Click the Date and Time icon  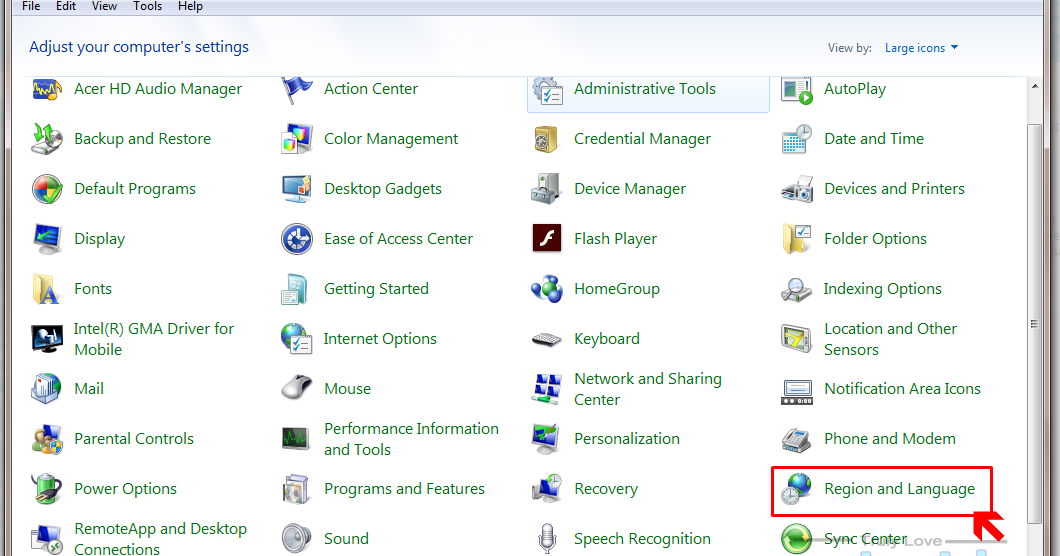(x=796, y=139)
